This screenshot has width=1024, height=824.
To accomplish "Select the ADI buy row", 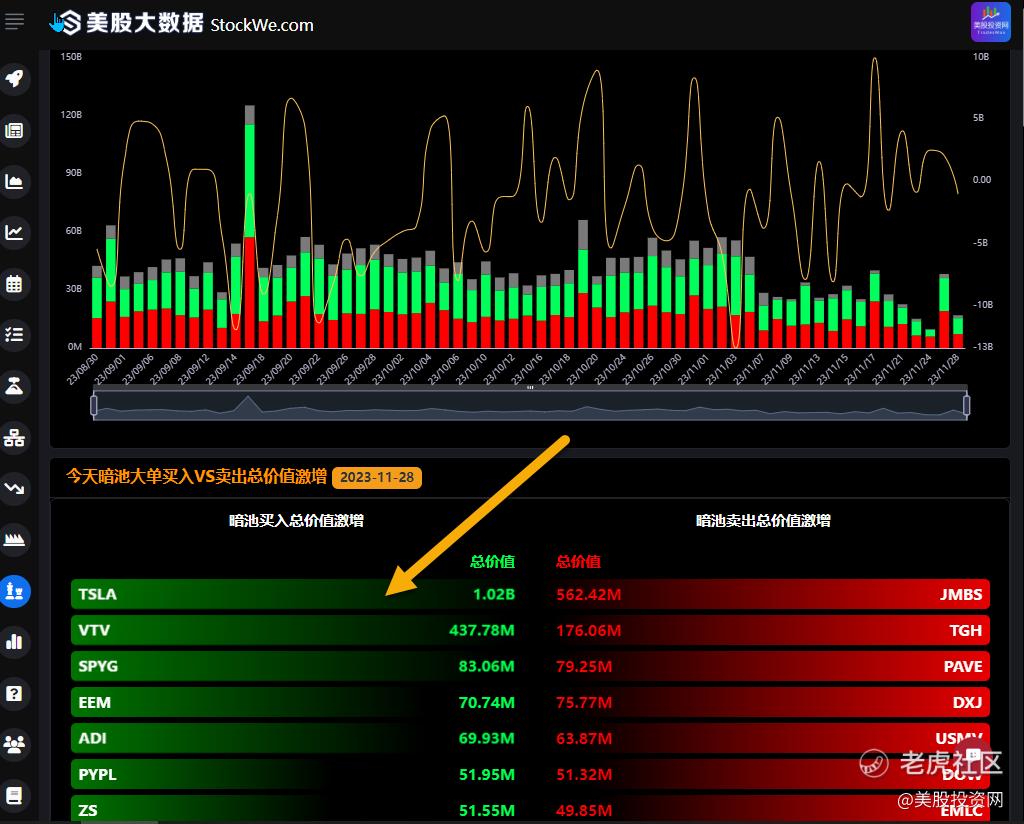I will (296, 738).
